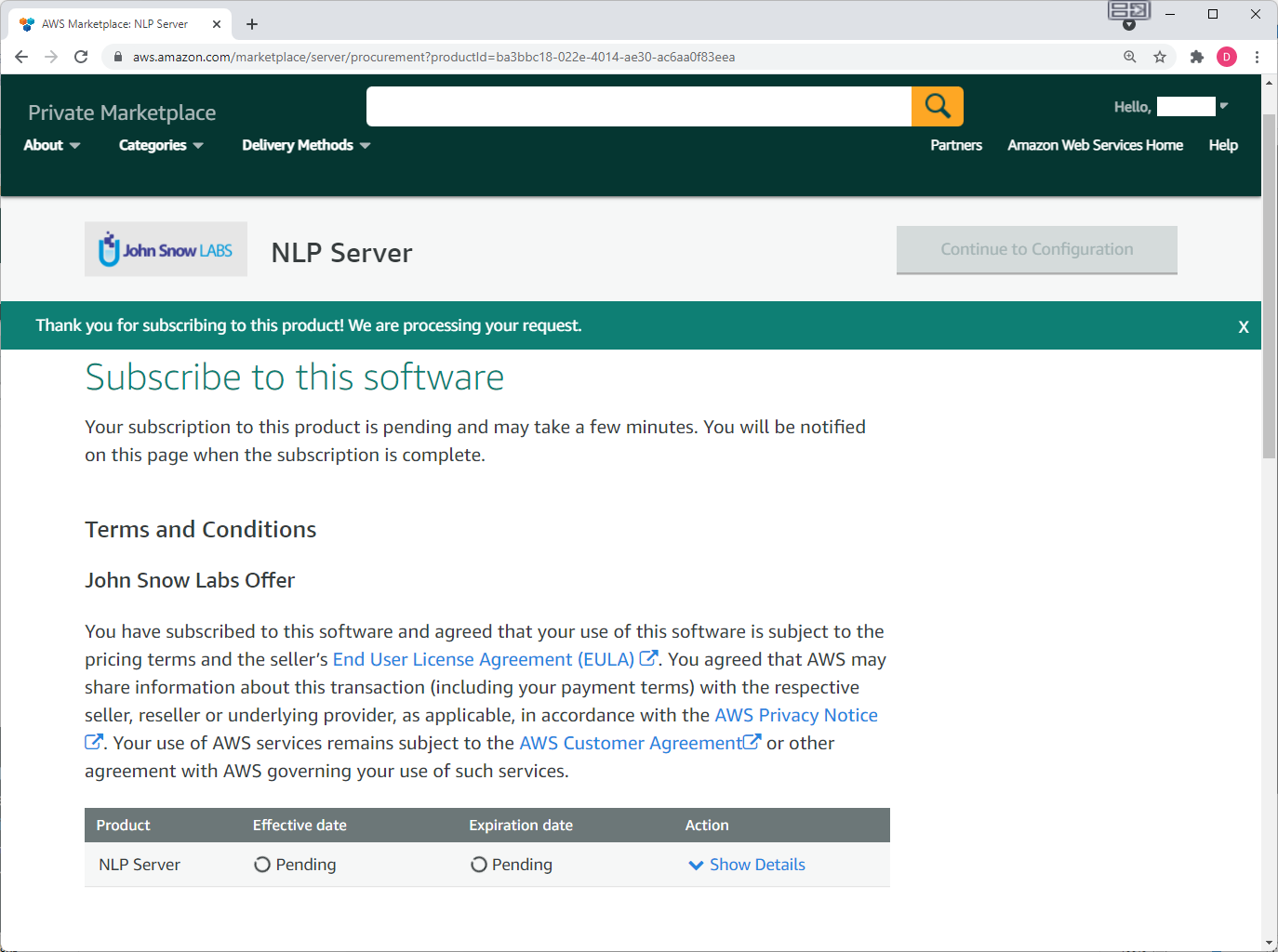This screenshot has height=952, width=1278.
Task: Open the browser extensions puzzle icon
Action: tap(1197, 57)
